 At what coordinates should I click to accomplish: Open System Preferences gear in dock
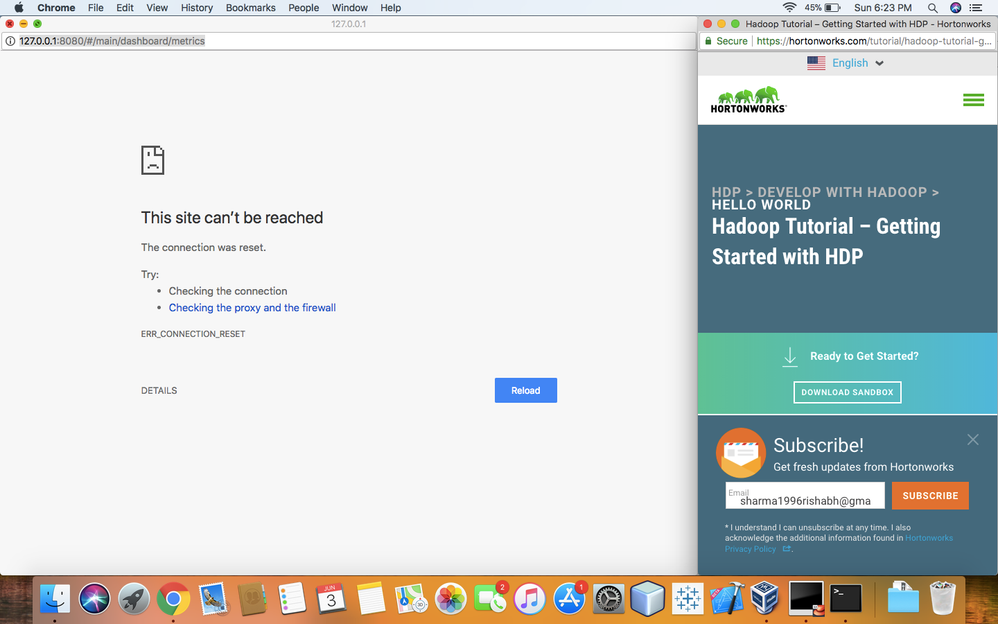[x=608, y=599]
